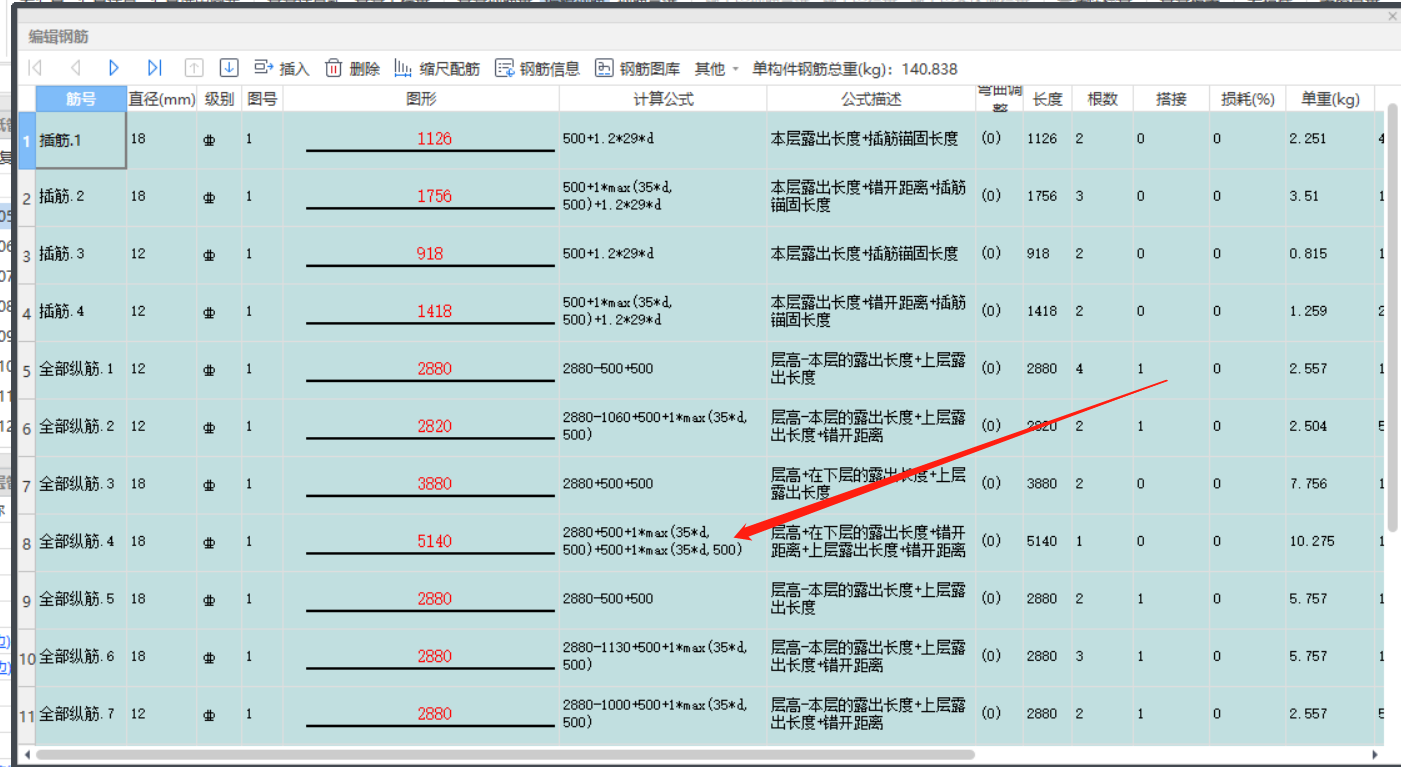Select the 全部纵筋.6 name cell
Image resolution: width=1401 pixels, height=767 pixels.
tap(81, 656)
